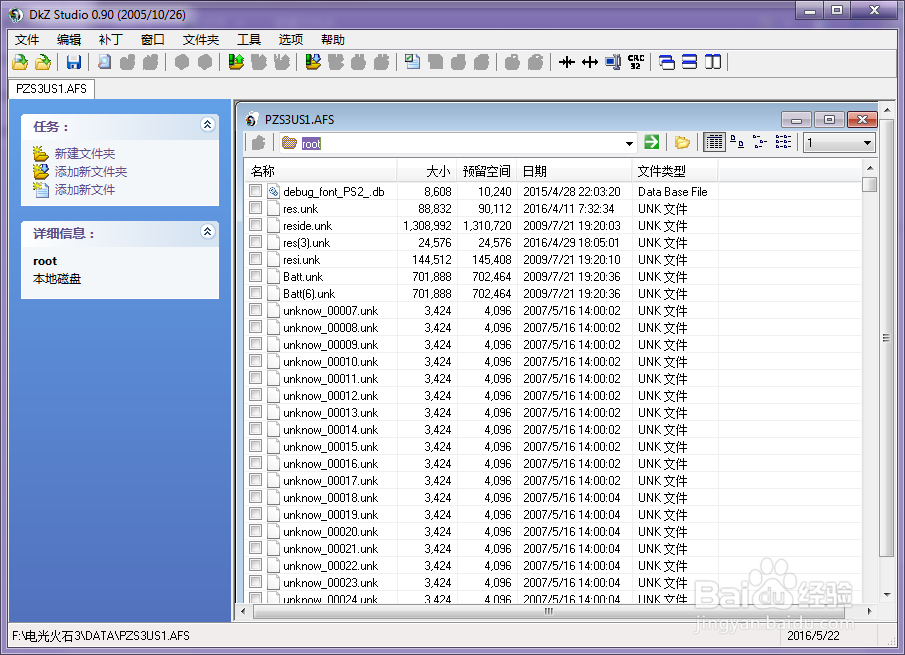Check the box for res.unk
The width and height of the screenshot is (905, 655).
[x=256, y=208]
